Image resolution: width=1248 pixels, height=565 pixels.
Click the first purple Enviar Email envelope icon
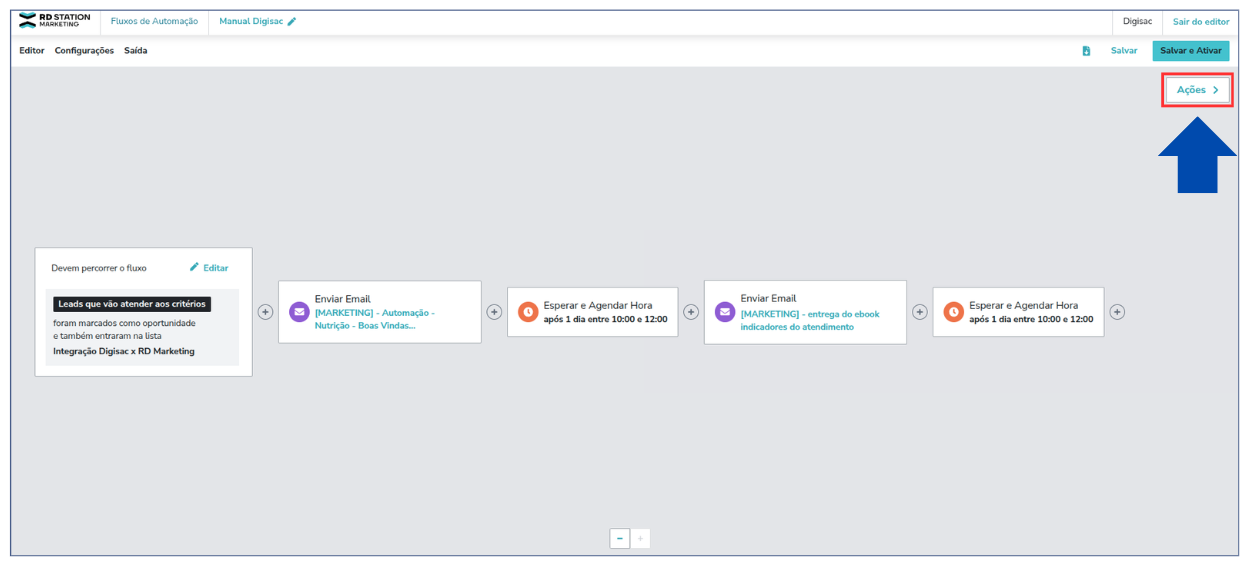click(299, 312)
